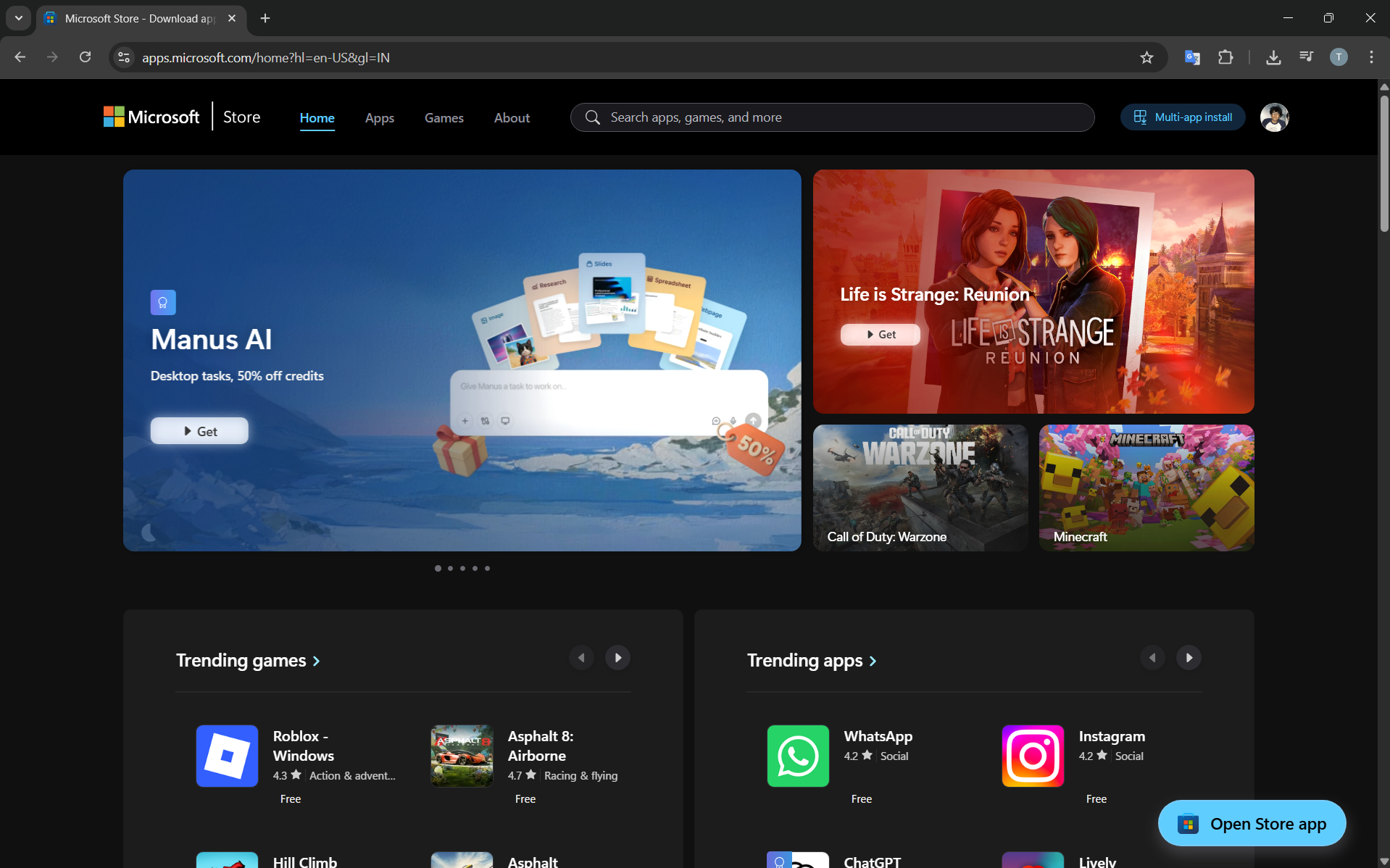Click the Multi-app install button
This screenshot has height=868, width=1390.
[1182, 117]
